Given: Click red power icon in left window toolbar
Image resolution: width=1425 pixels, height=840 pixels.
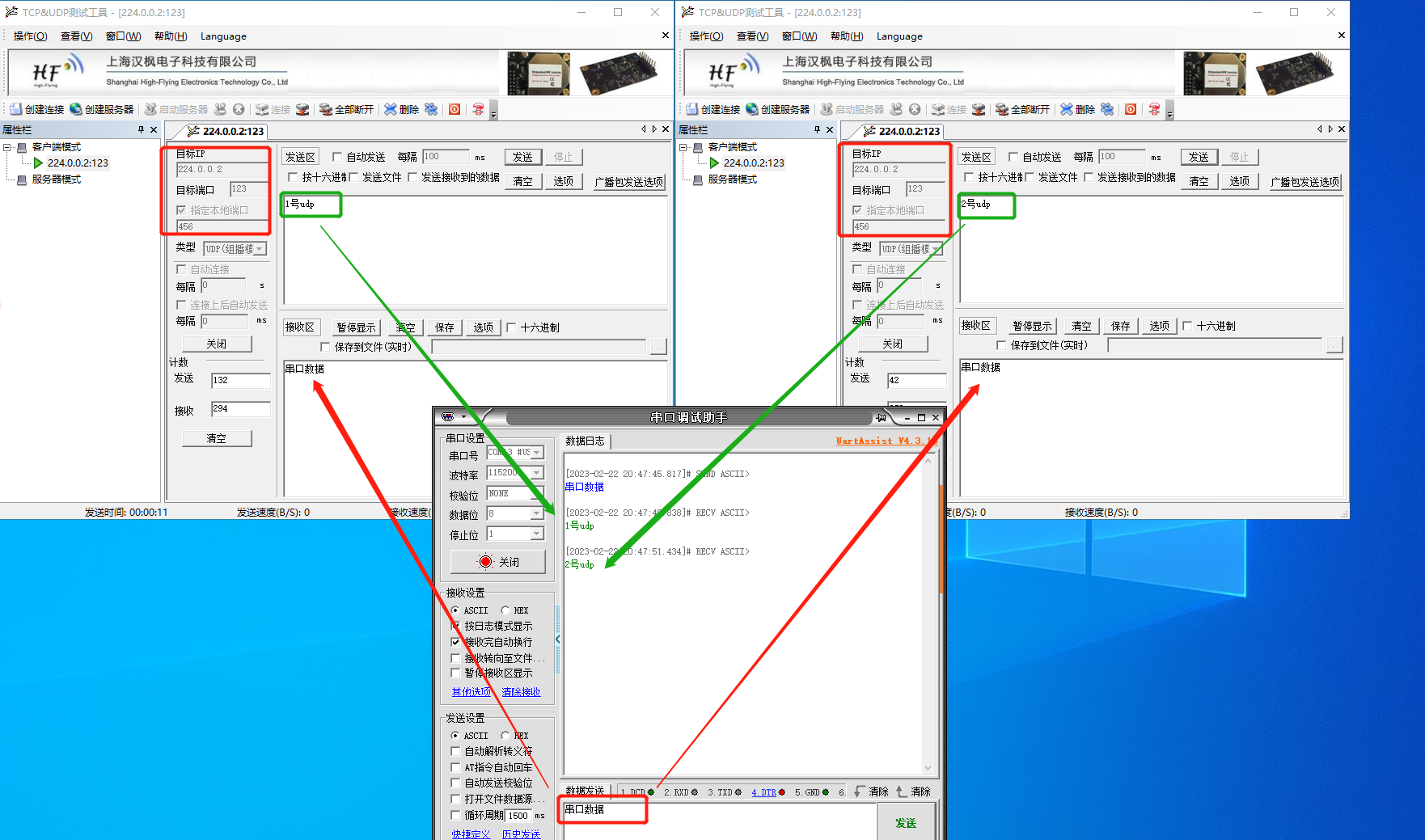Looking at the screenshot, I should [455, 109].
